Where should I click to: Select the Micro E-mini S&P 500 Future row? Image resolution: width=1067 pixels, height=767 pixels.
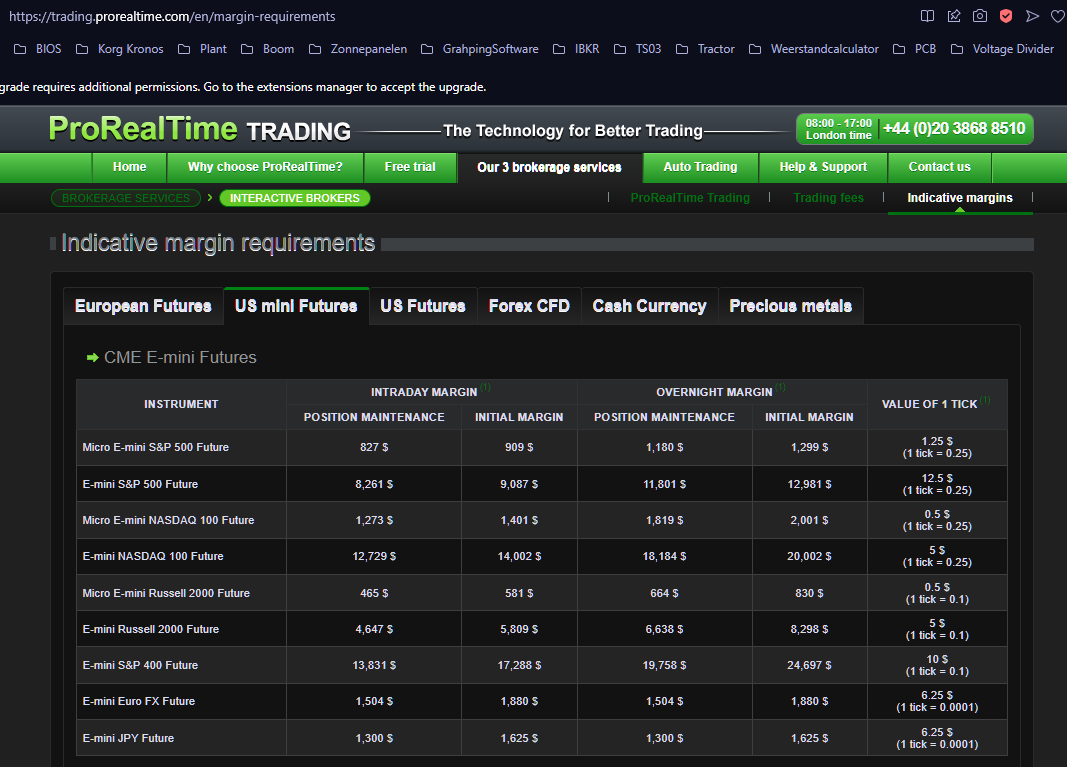click(542, 447)
